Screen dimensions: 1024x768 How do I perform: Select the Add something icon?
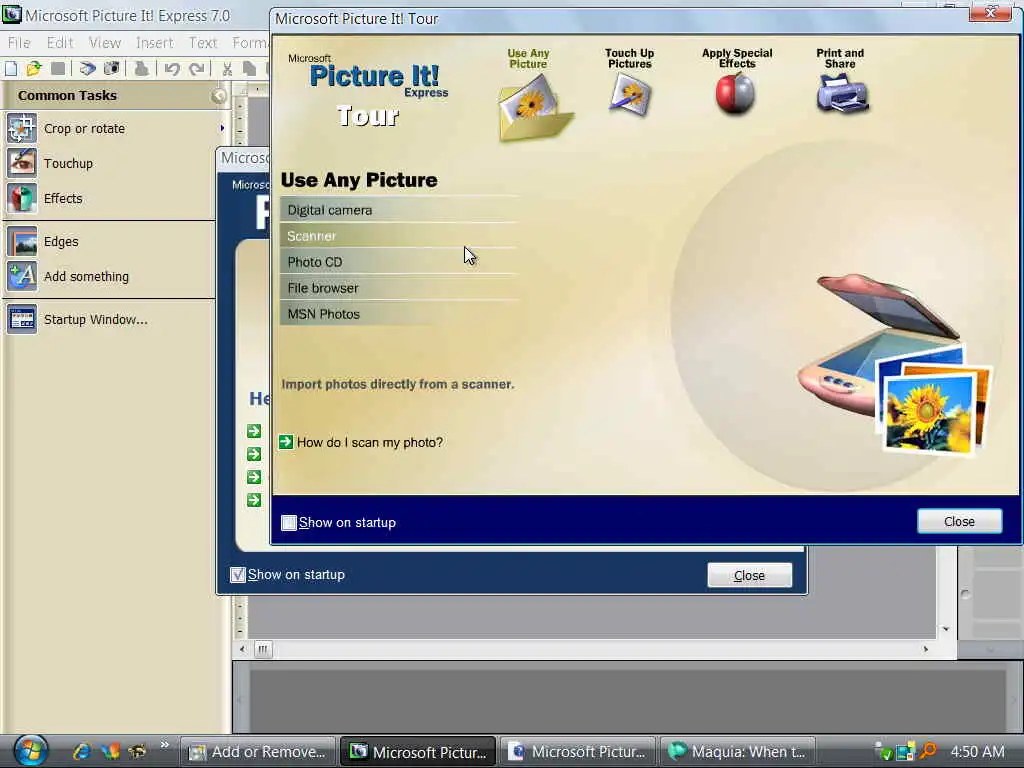coord(22,276)
